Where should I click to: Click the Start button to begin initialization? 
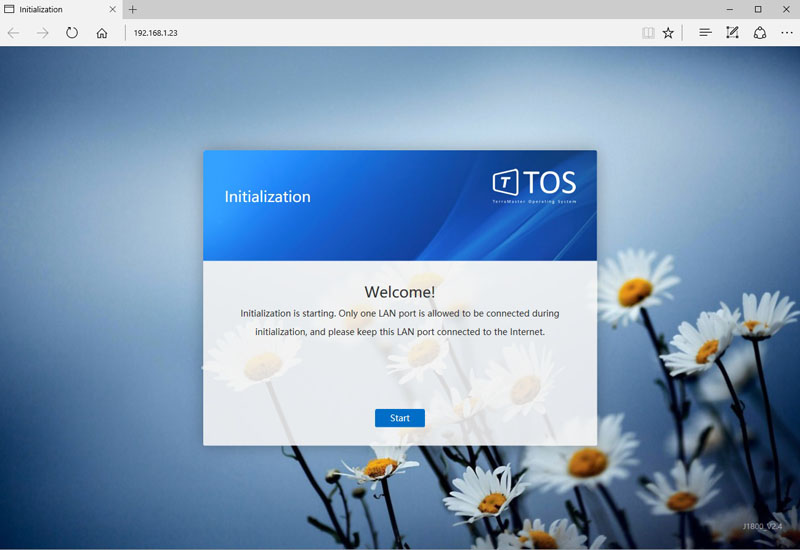399,418
